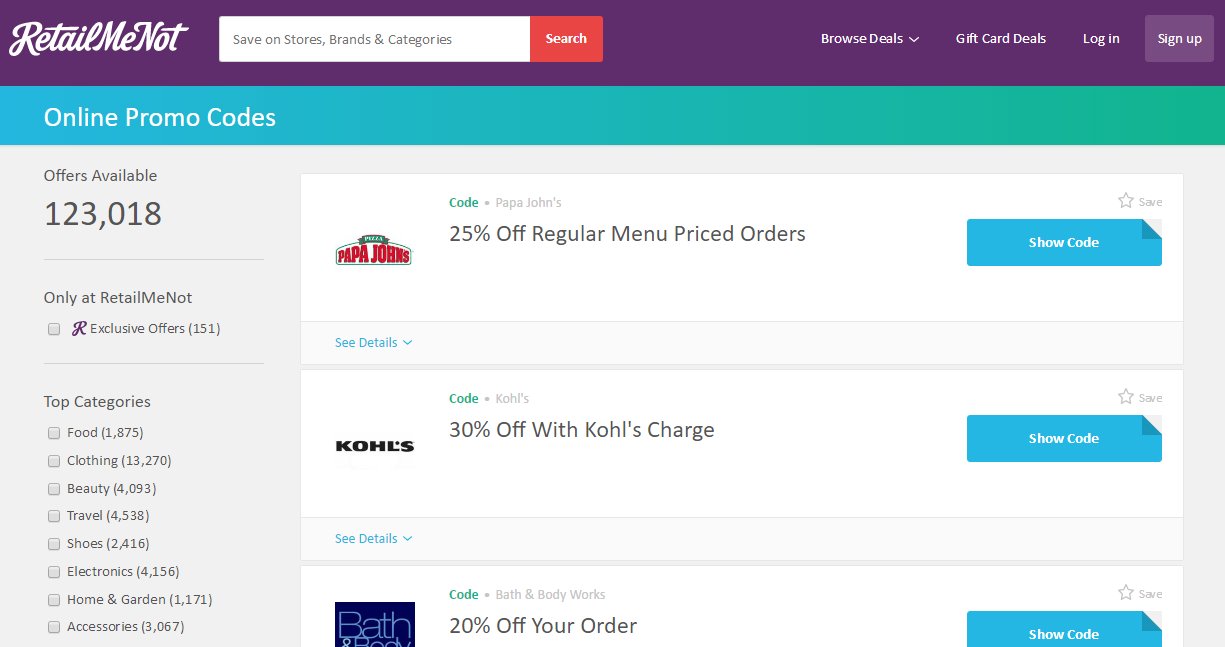1225x647 pixels.
Task: Expand See Details for Papa John's offer
Action: (x=373, y=343)
